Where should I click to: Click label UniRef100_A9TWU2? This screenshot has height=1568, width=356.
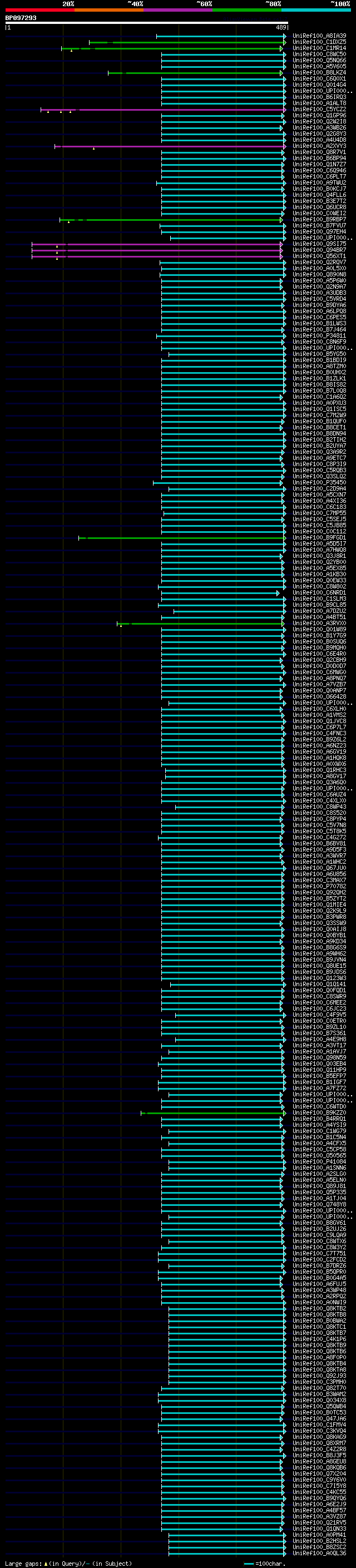tap(319, 182)
